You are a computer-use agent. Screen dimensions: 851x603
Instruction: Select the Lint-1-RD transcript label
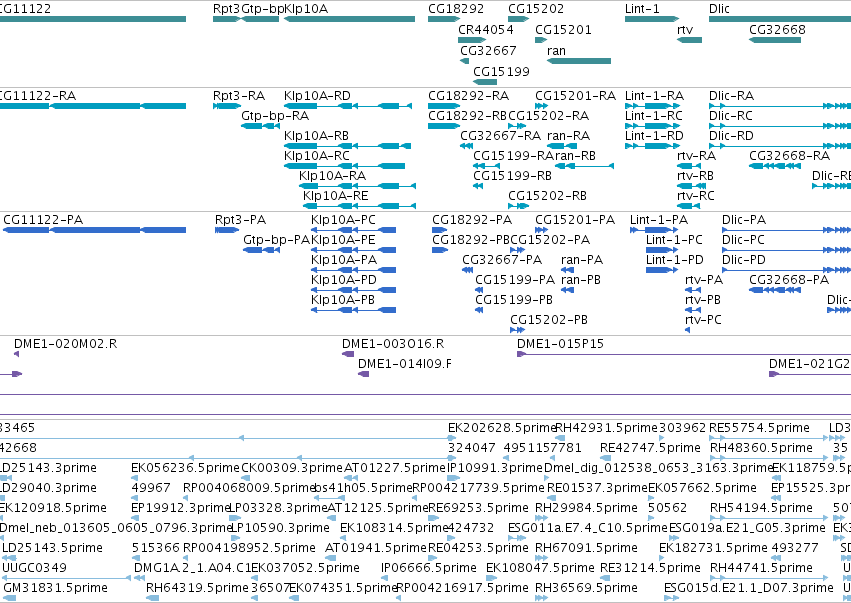point(654,136)
